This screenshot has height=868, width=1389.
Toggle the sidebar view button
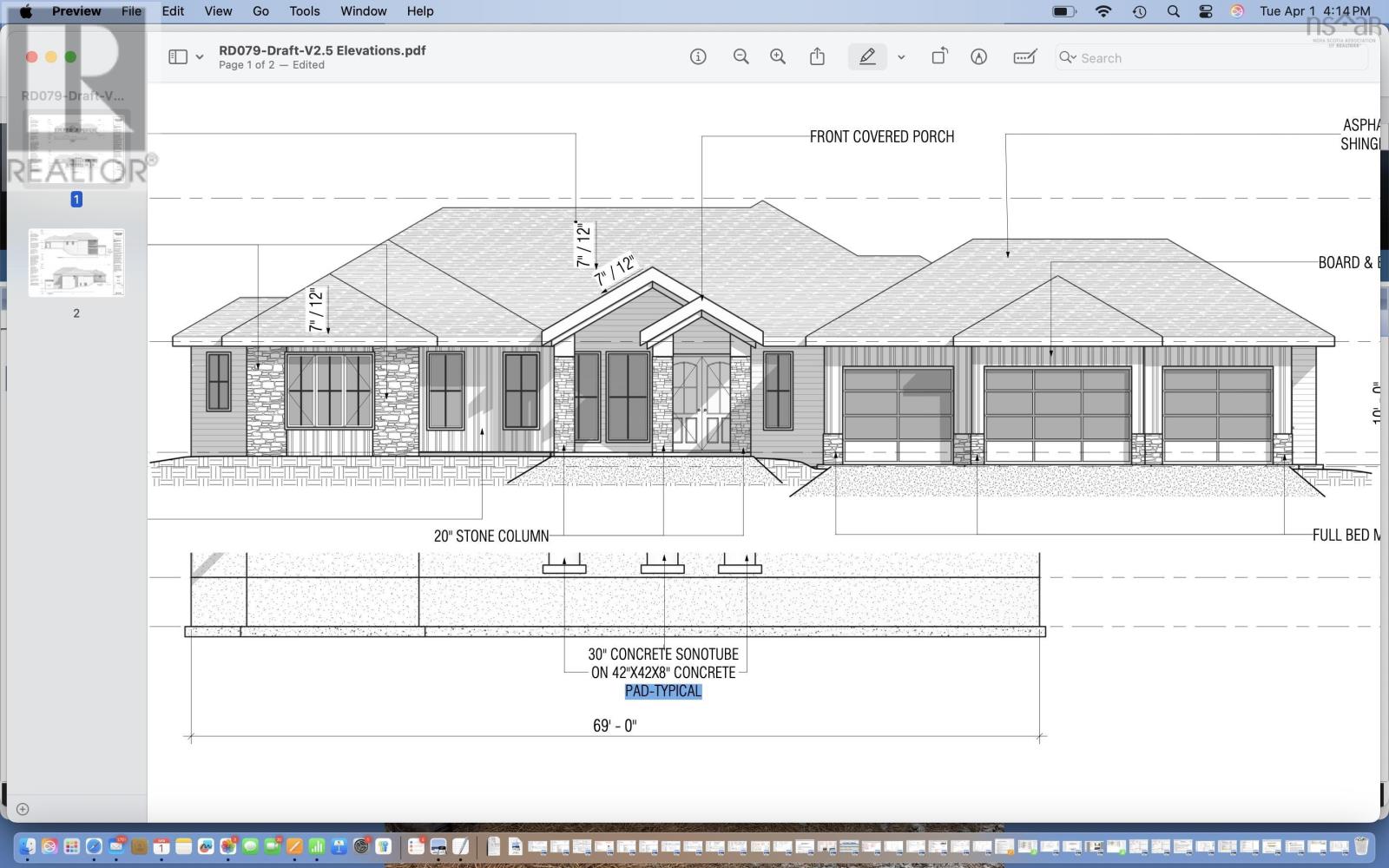click(178, 56)
